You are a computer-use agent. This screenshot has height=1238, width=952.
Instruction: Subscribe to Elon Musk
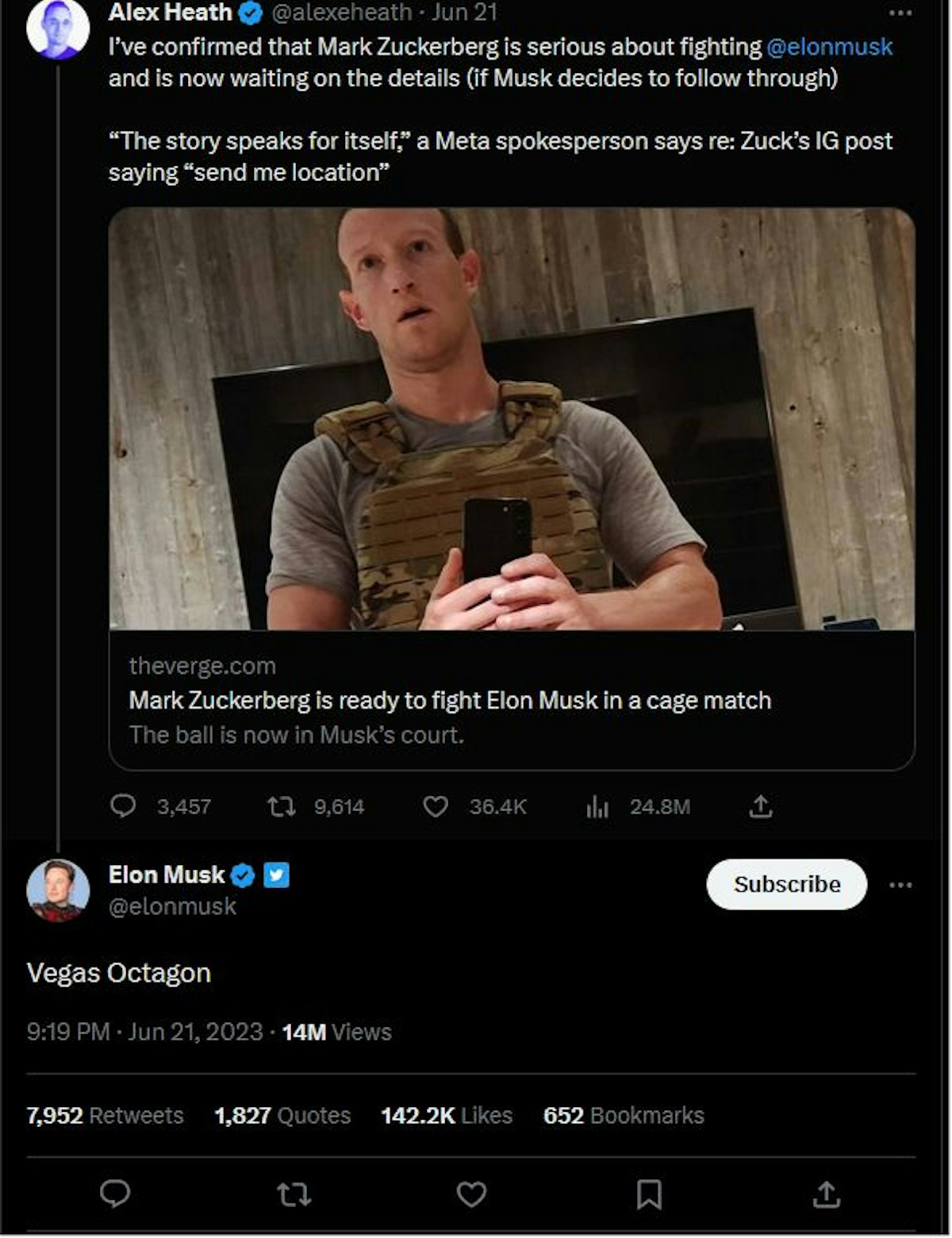pyautogui.click(x=786, y=884)
